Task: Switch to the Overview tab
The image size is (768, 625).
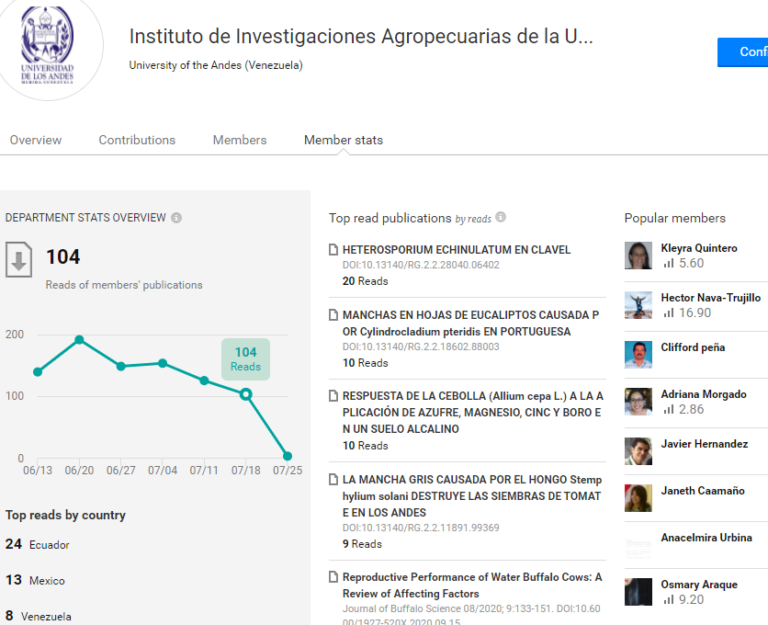Action: coord(36,140)
